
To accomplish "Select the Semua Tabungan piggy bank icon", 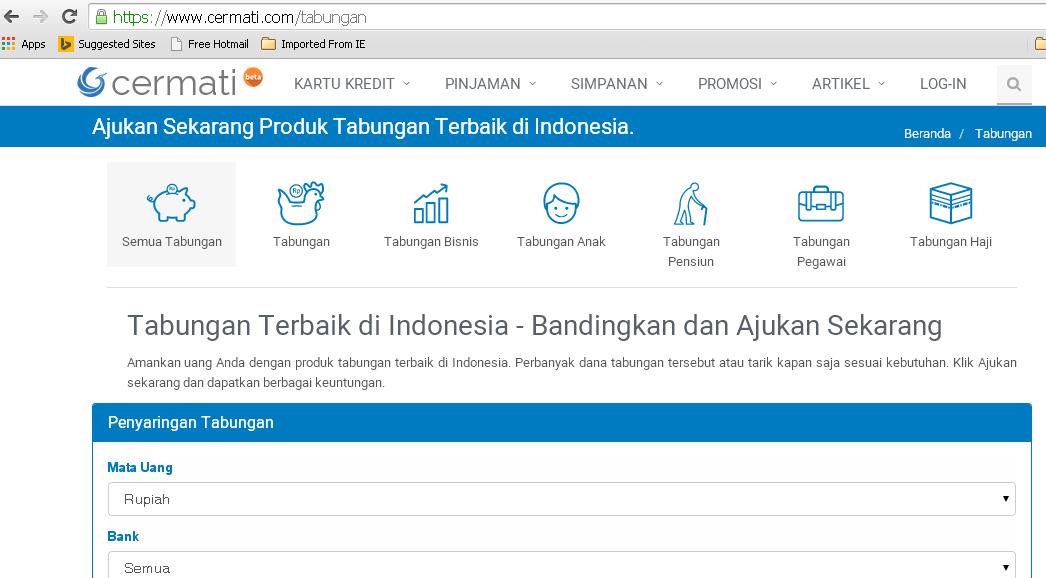I will (171, 203).
